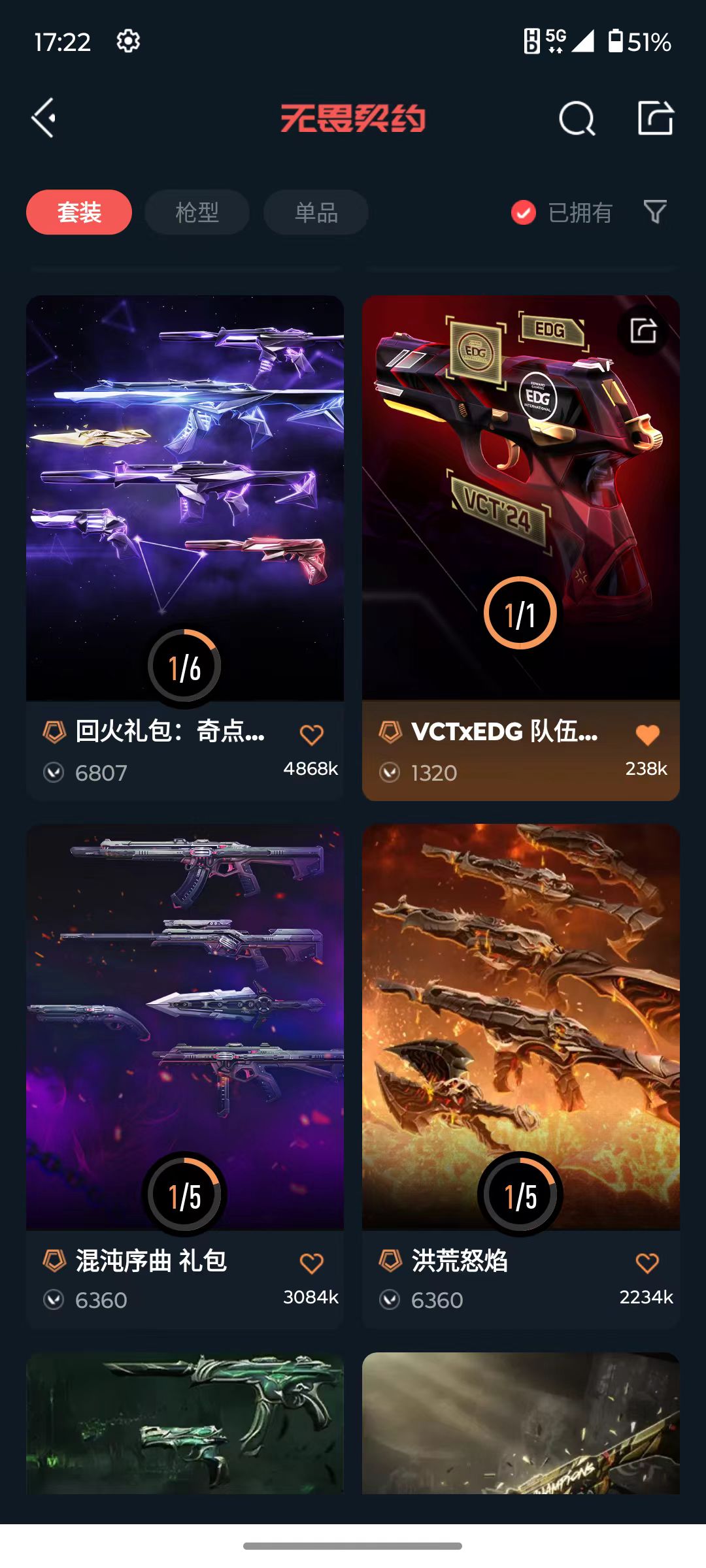Screen dimensions: 706x1568
Task: Favorite the 回火礼包 bundle heart
Action: click(x=311, y=735)
